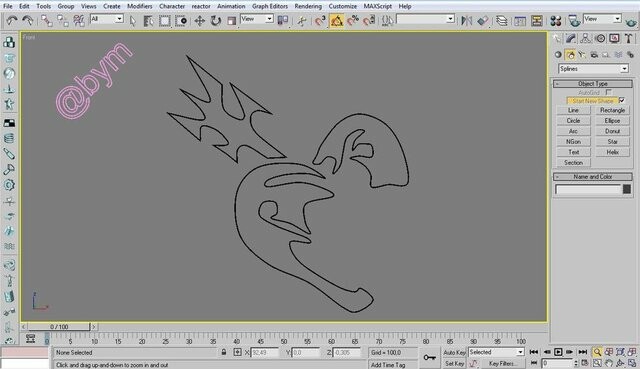Open the named selection sets dropdown

pyautogui.click(x=450, y=19)
